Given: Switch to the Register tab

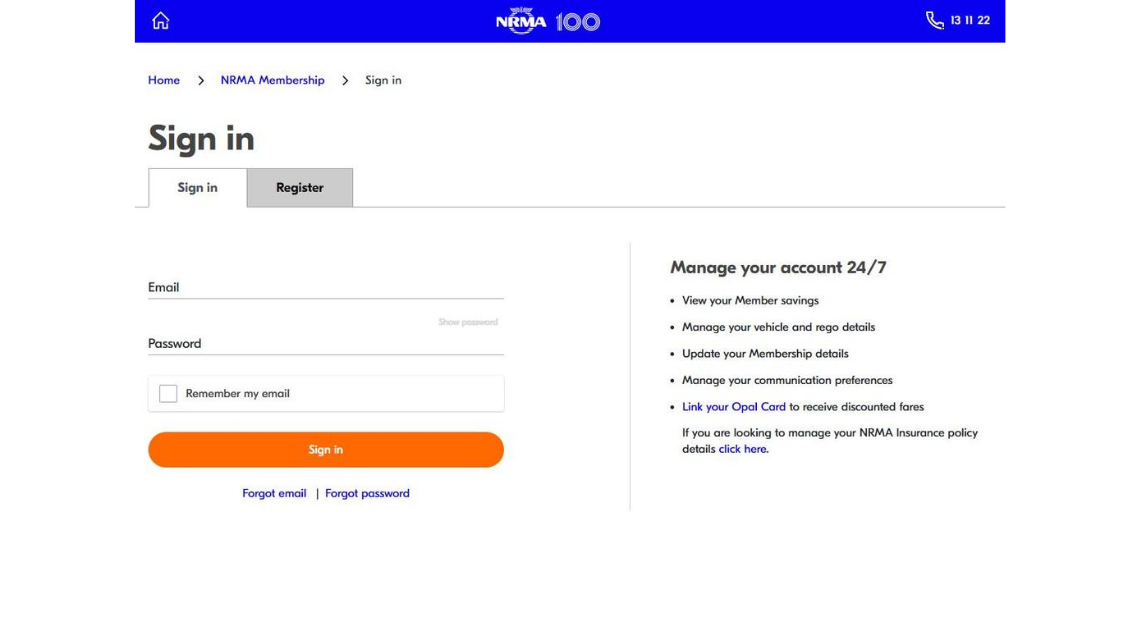Looking at the screenshot, I should (299, 187).
